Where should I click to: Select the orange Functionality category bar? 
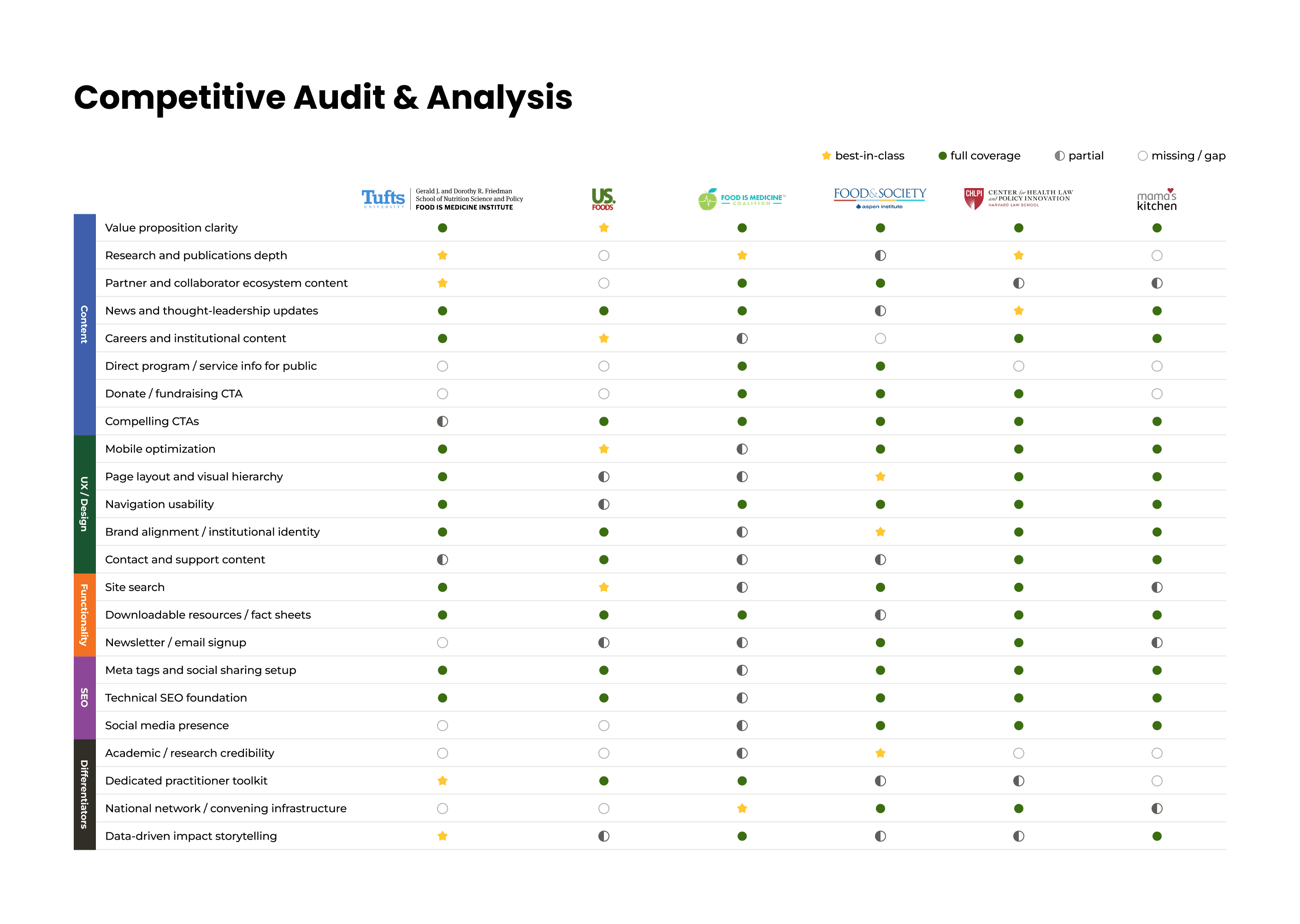coord(84,615)
